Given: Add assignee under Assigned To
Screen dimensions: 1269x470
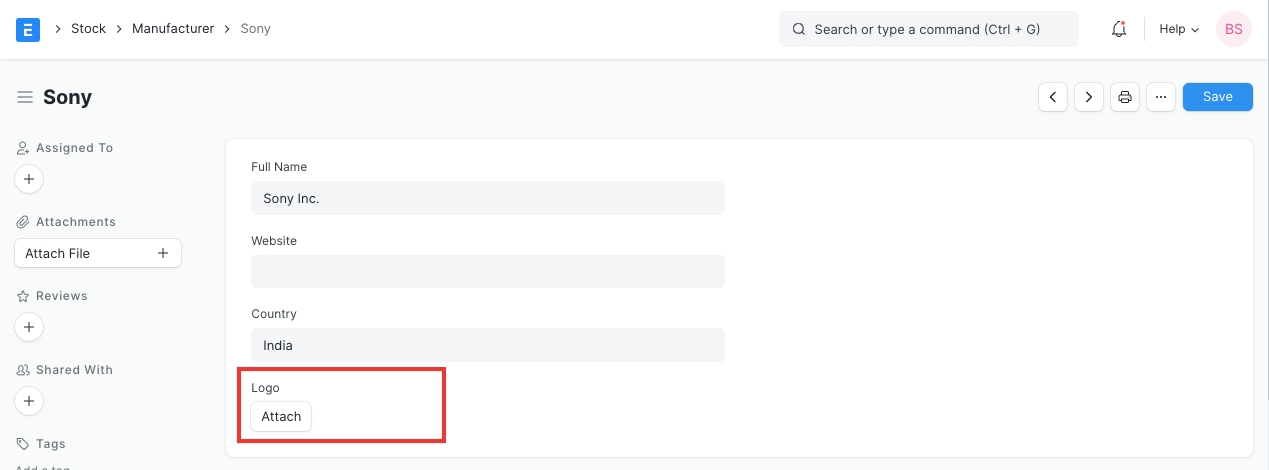Looking at the screenshot, I should 29,180.
